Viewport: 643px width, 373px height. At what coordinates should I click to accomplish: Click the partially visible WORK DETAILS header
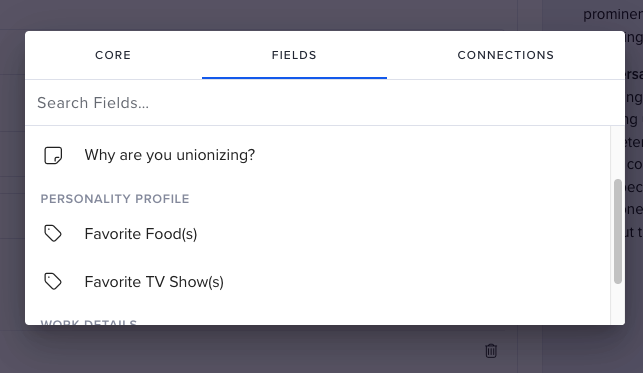[x=89, y=323]
